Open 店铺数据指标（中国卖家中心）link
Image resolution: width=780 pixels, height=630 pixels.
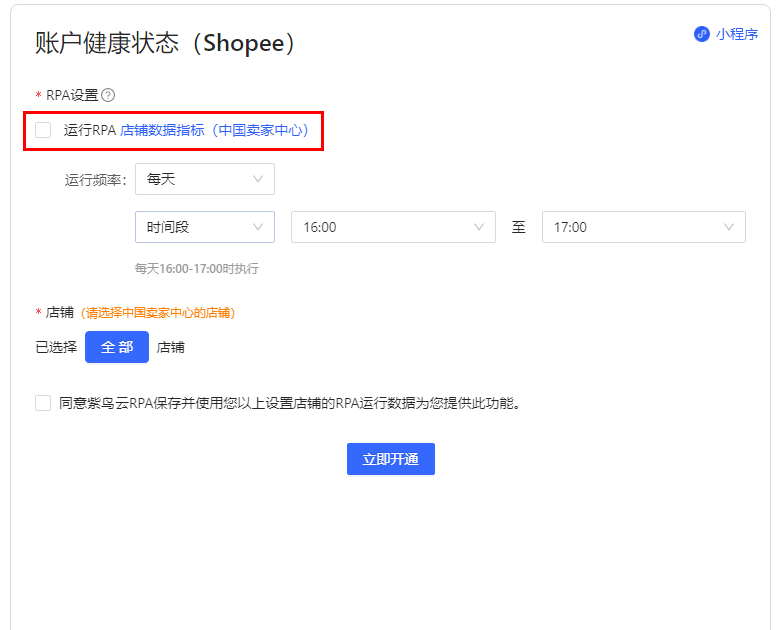coord(214,130)
